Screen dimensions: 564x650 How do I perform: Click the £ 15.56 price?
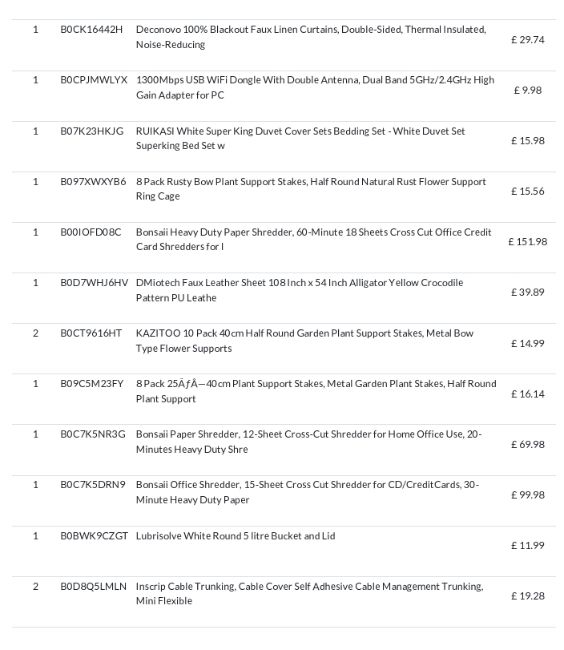(528, 191)
